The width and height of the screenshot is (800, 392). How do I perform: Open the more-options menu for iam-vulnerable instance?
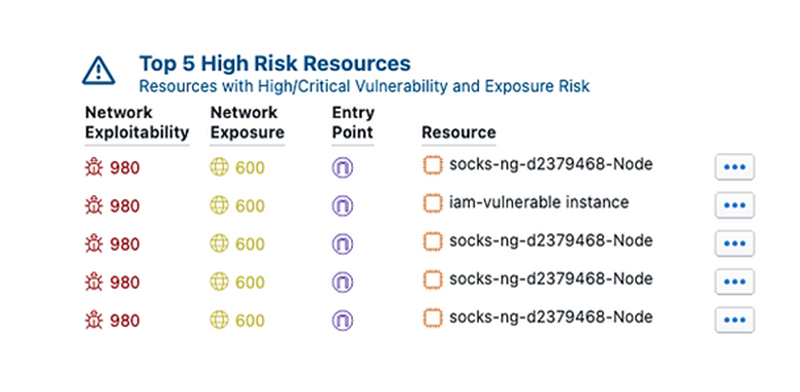[734, 205]
